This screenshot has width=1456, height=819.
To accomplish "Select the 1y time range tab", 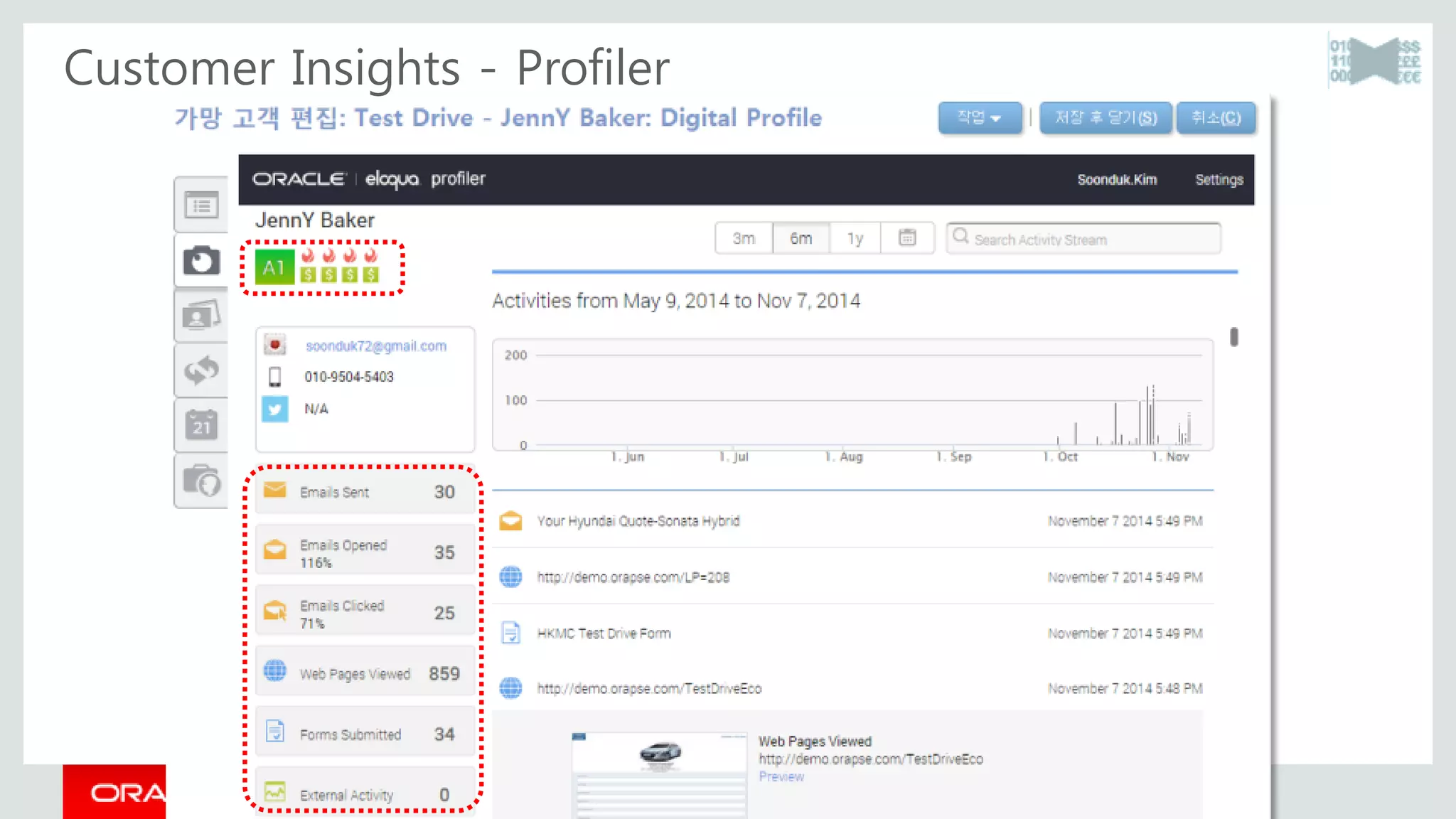I will tap(855, 238).
